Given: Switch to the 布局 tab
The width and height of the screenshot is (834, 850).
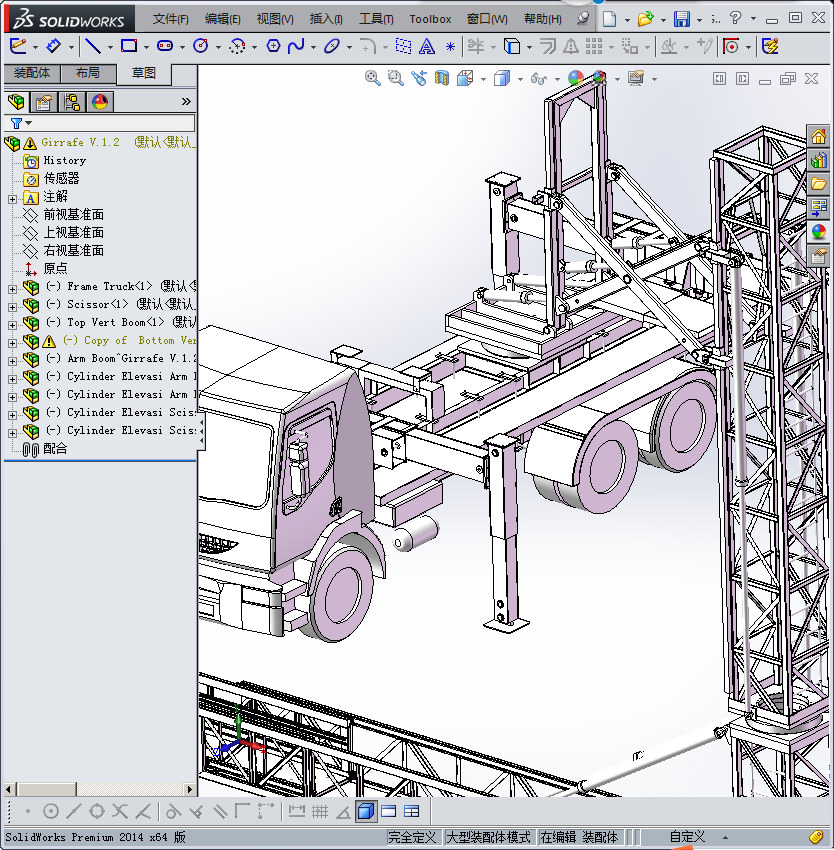Looking at the screenshot, I should 87,73.
